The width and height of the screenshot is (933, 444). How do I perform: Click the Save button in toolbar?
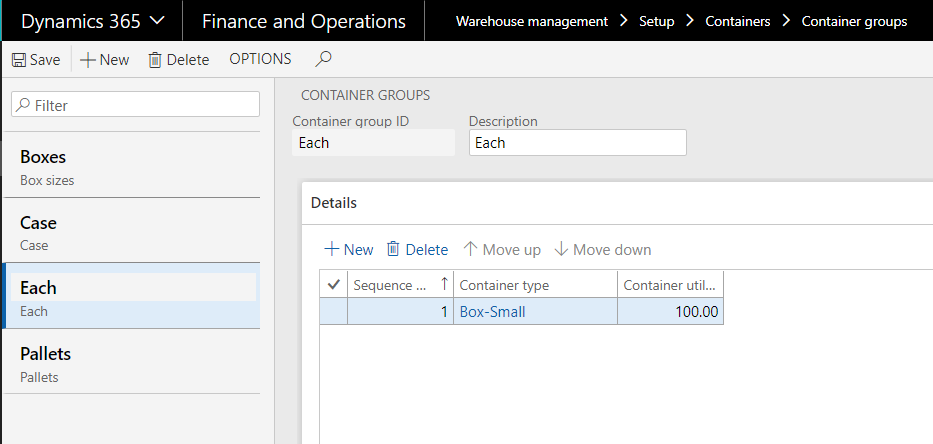tap(36, 60)
